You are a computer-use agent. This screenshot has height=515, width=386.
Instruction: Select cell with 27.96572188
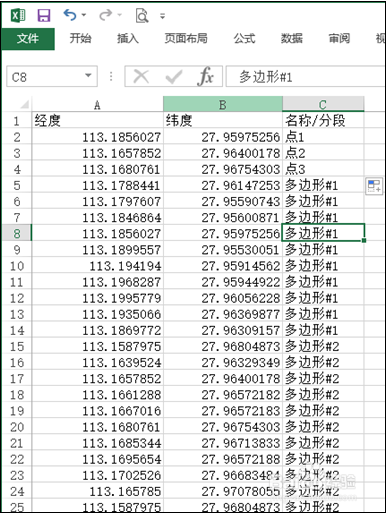click(223, 459)
